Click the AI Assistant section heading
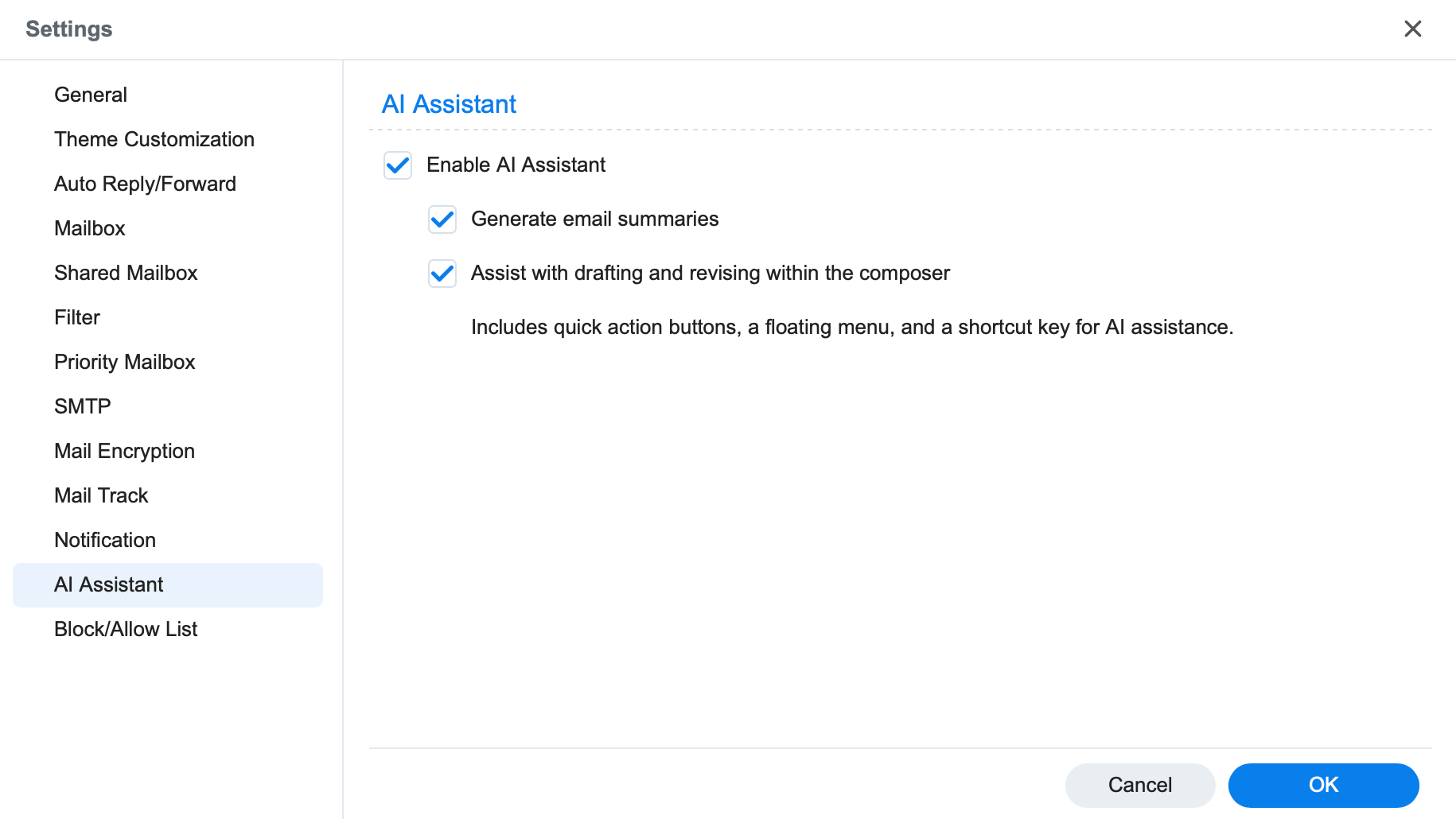The width and height of the screenshot is (1456, 819). pyautogui.click(x=449, y=104)
